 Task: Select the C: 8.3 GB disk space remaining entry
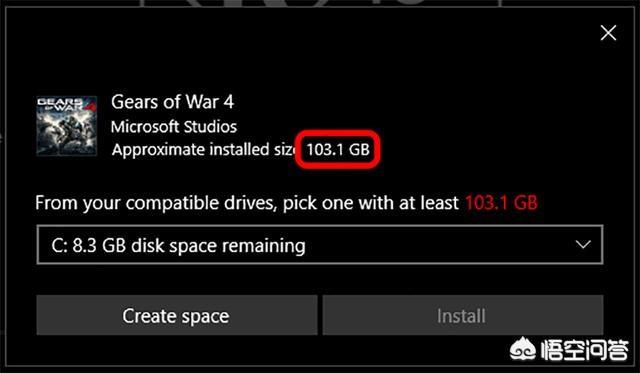[178, 245]
